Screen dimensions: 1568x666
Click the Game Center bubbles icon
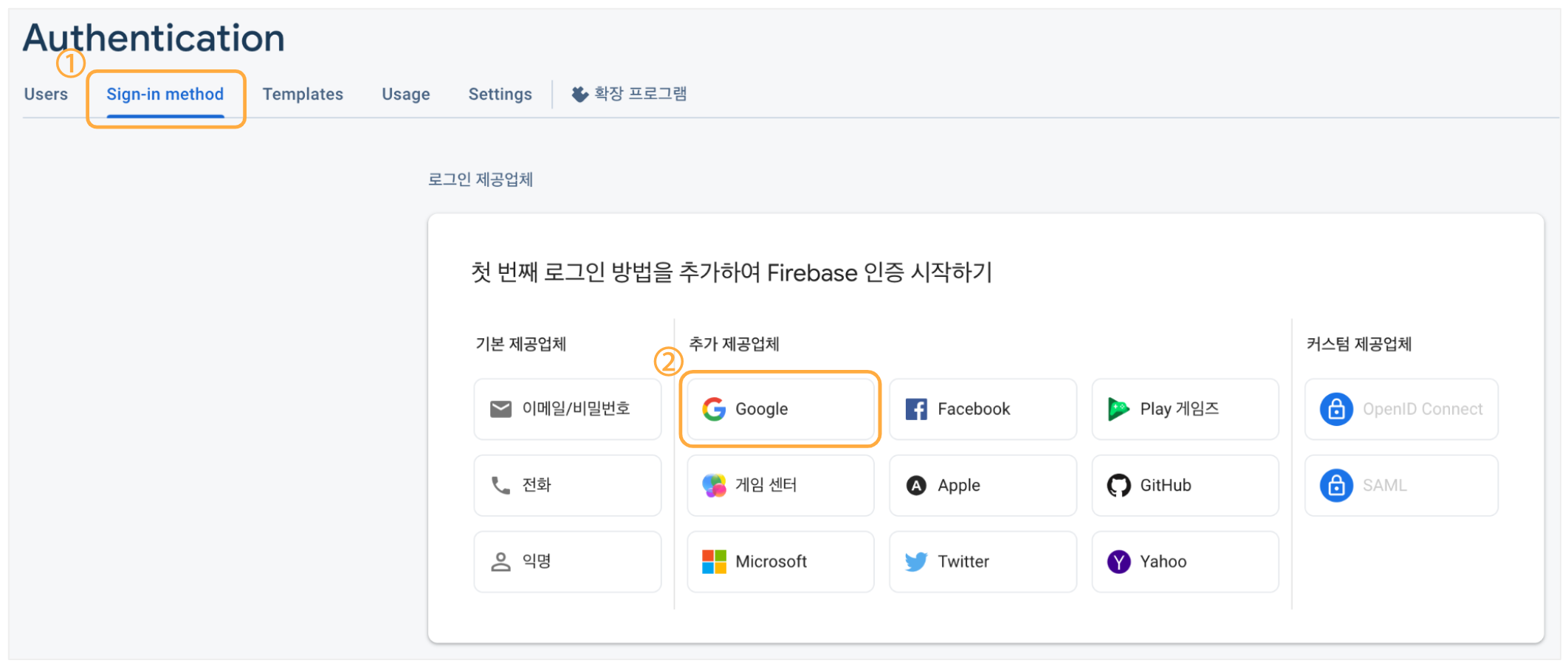(x=714, y=485)
